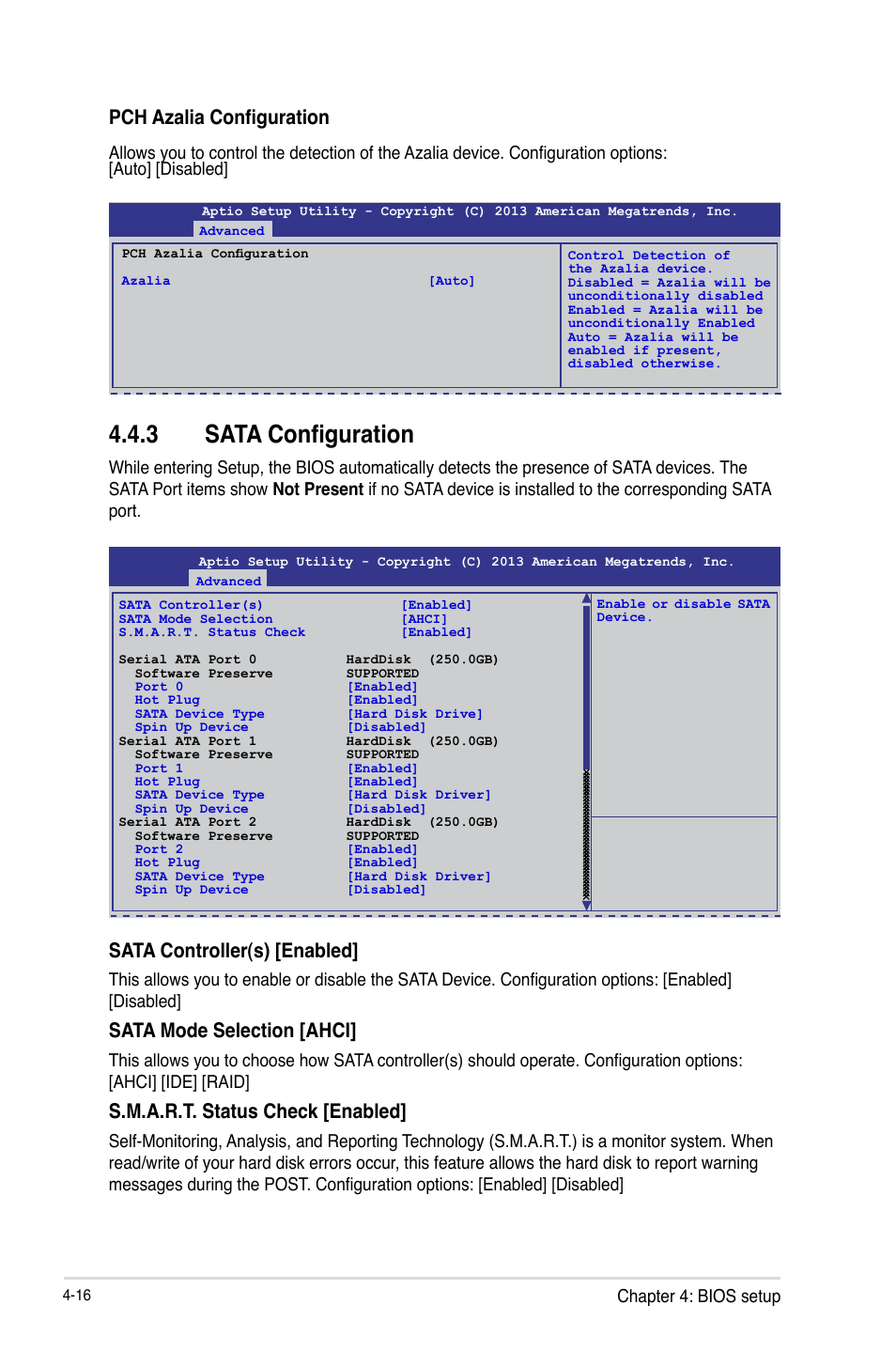896x1351 pixels.
Task: Click Spin Up Device label under Port 2
Action: (x=192, y=890)
